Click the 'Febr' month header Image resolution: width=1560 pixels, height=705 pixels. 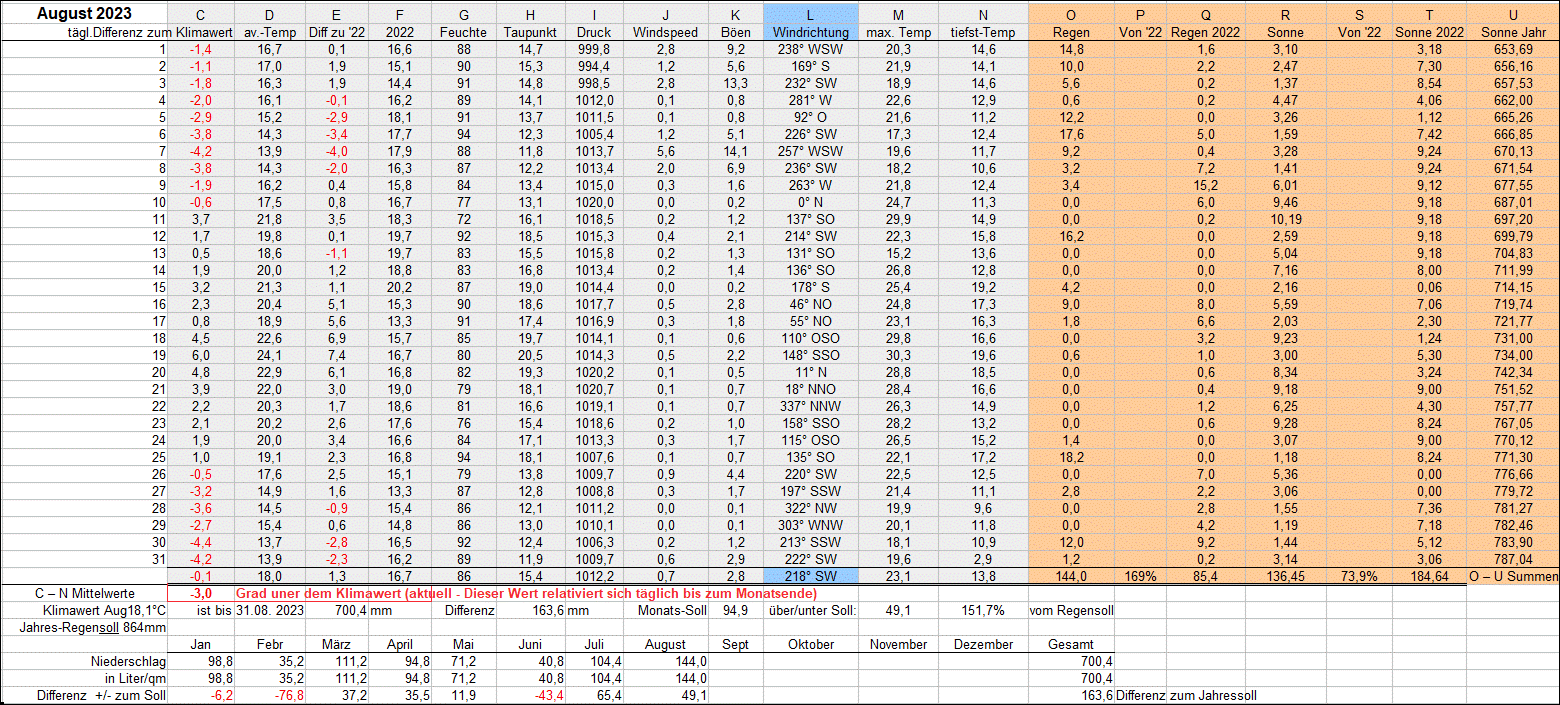tap(269, 644)
